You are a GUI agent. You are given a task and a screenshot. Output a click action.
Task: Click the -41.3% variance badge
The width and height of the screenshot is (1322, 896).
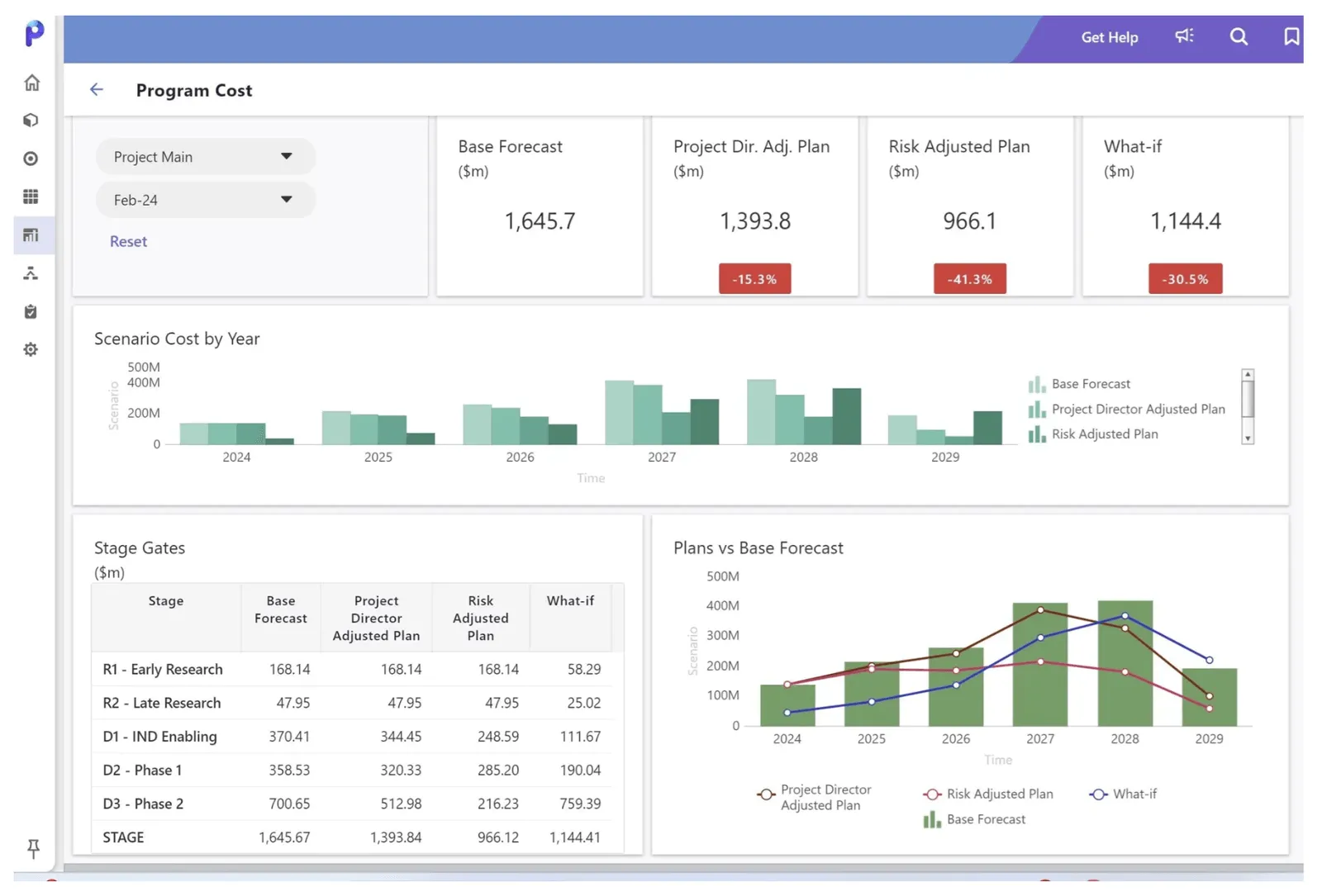coord(970,279)
